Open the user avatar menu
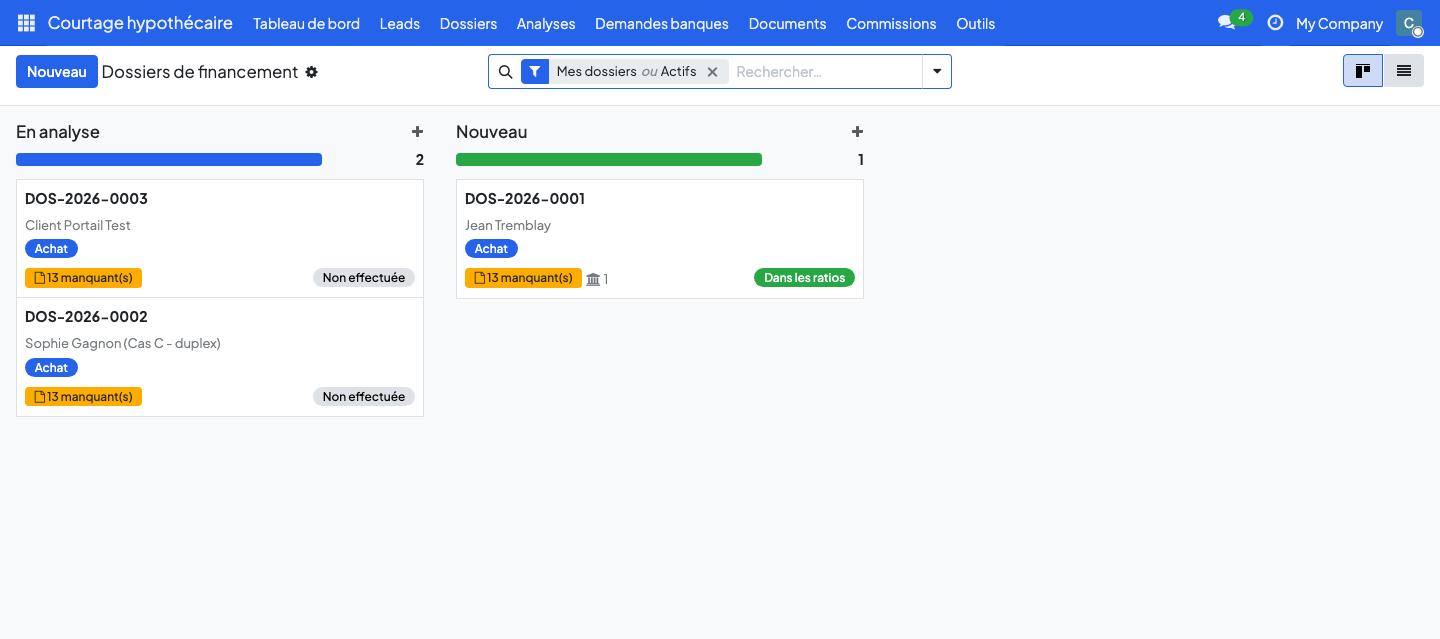Image resolution: width=1440 pixels, height=639 pixels. point(1409,23)
